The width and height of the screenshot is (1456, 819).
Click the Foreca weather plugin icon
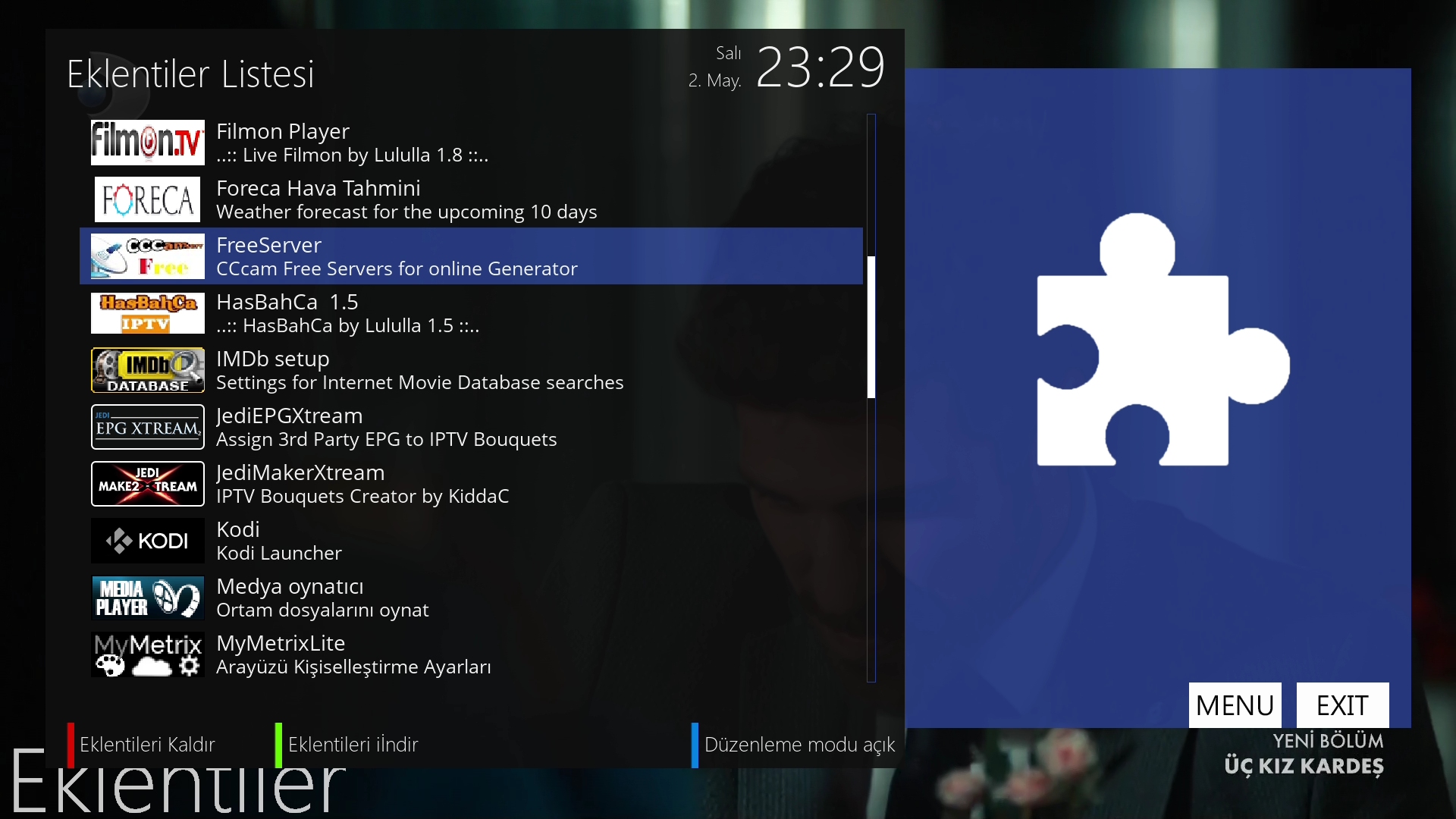(148, 199)
